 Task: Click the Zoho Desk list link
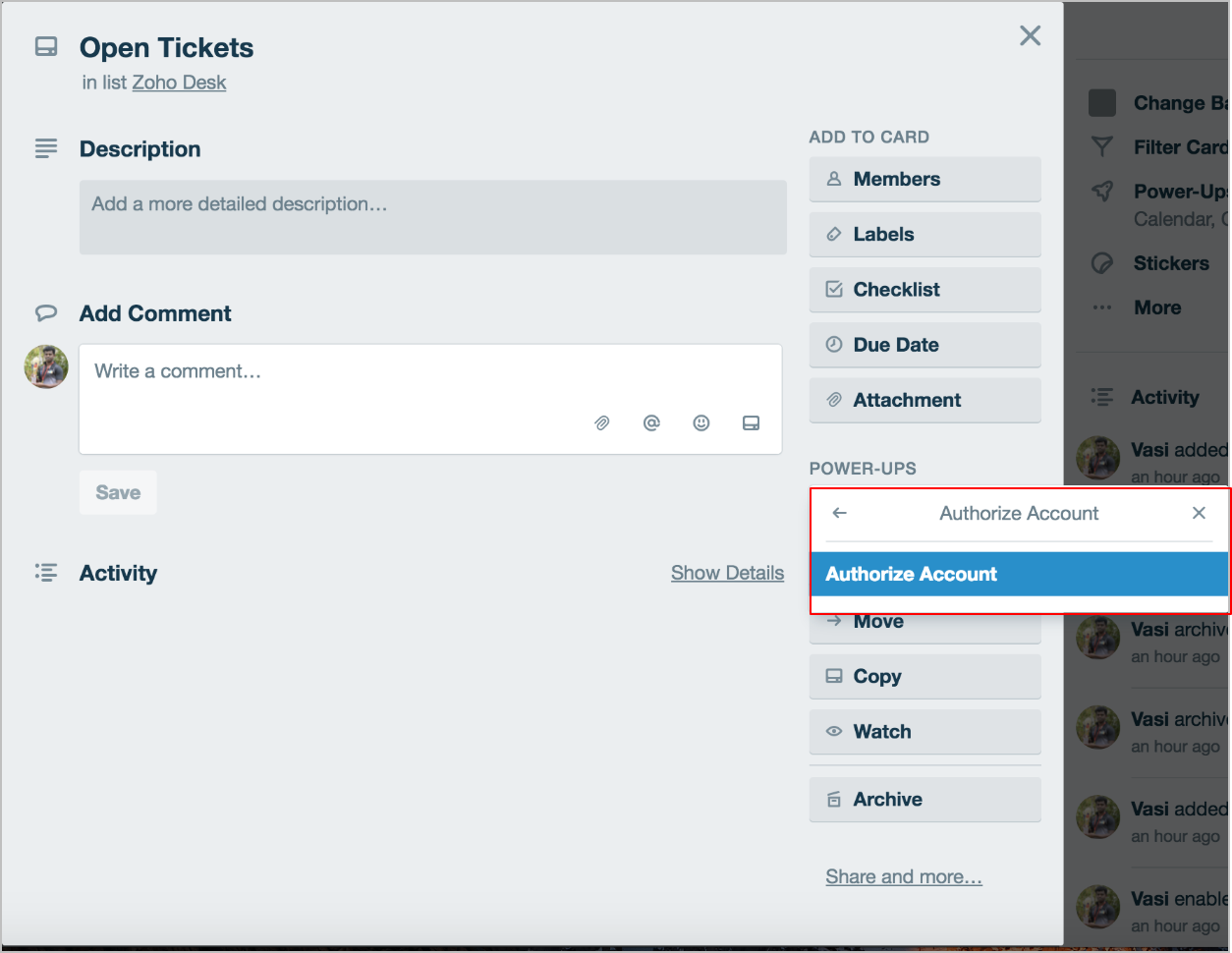click(179, 83)
